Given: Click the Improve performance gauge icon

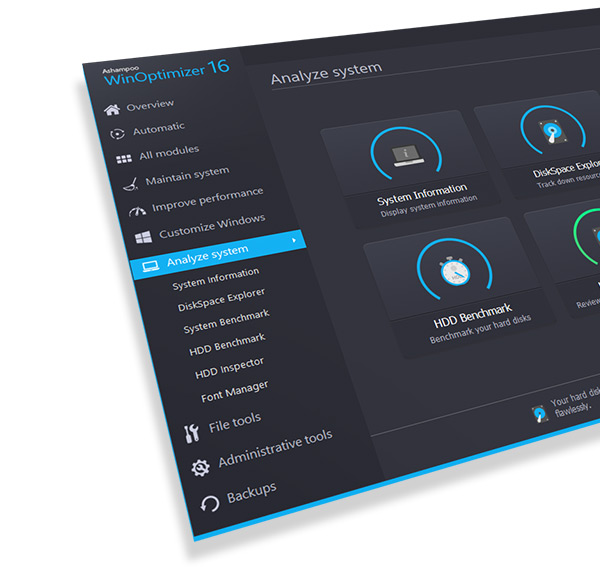Looking at the screenshot, I should pyautogui.click(x=137, y=211).
